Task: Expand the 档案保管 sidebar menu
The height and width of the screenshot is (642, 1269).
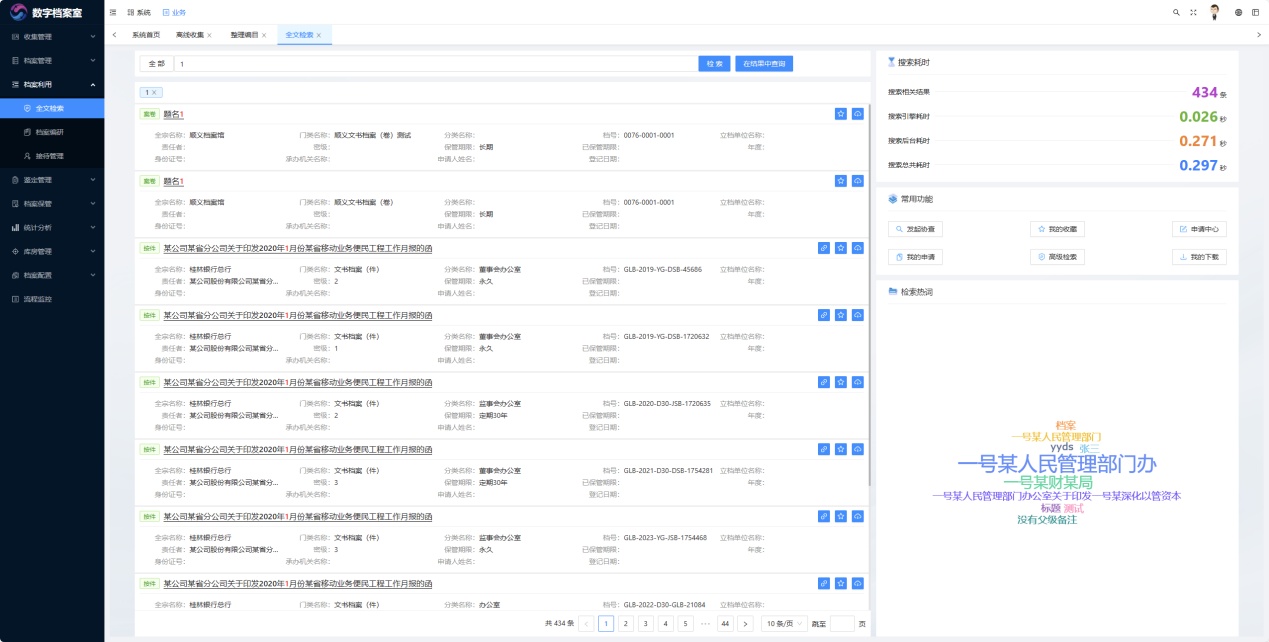Action: tap(52, 204)
